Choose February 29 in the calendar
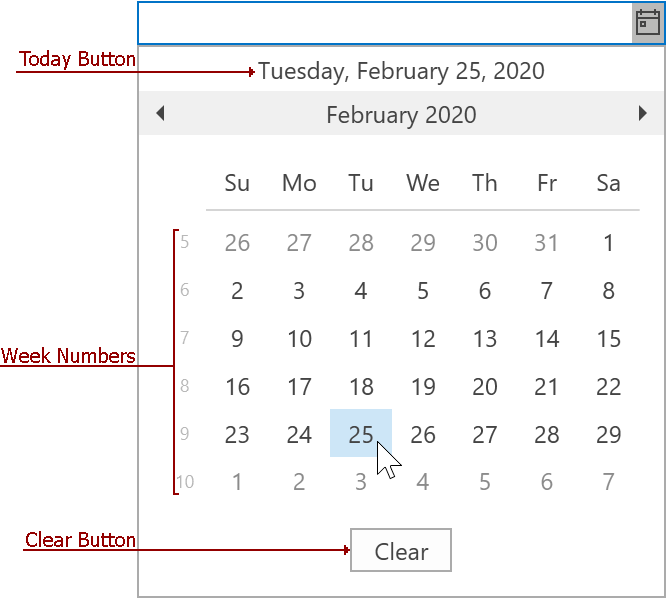The image size is (666, 600). click(x=609, y=435)
